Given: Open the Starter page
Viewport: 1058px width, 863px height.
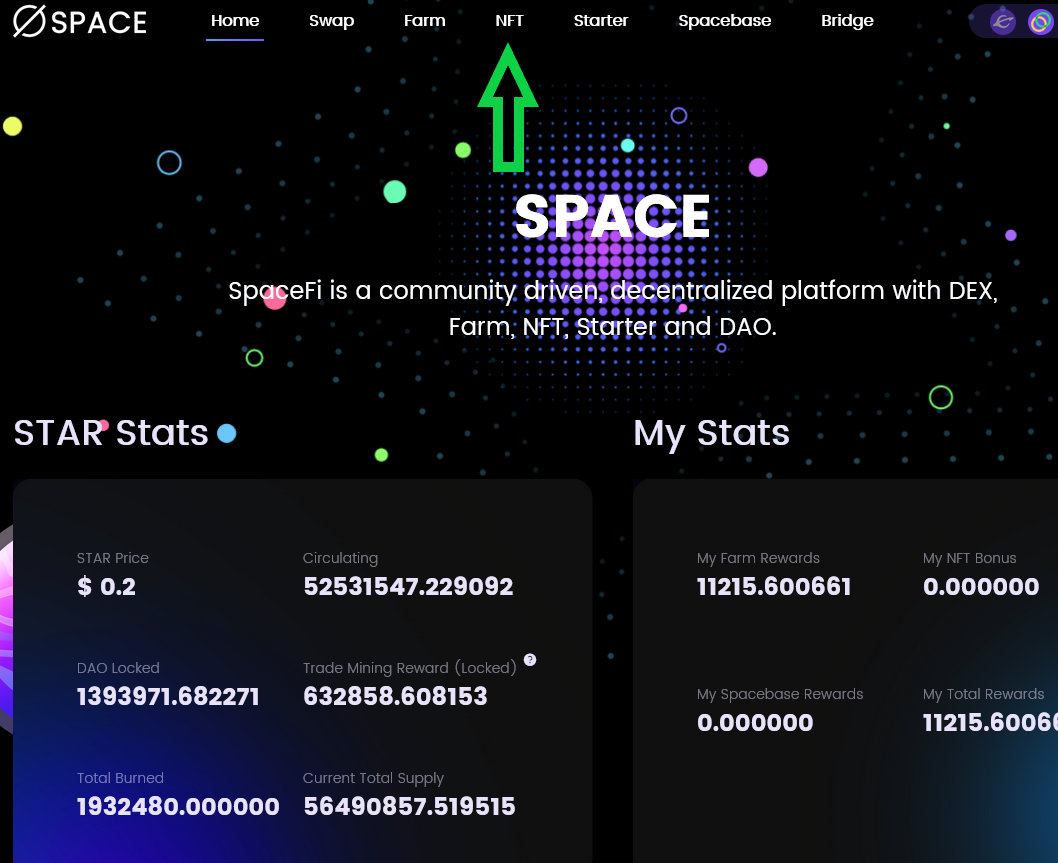Looking at the screenshot, I should (601, 21).
